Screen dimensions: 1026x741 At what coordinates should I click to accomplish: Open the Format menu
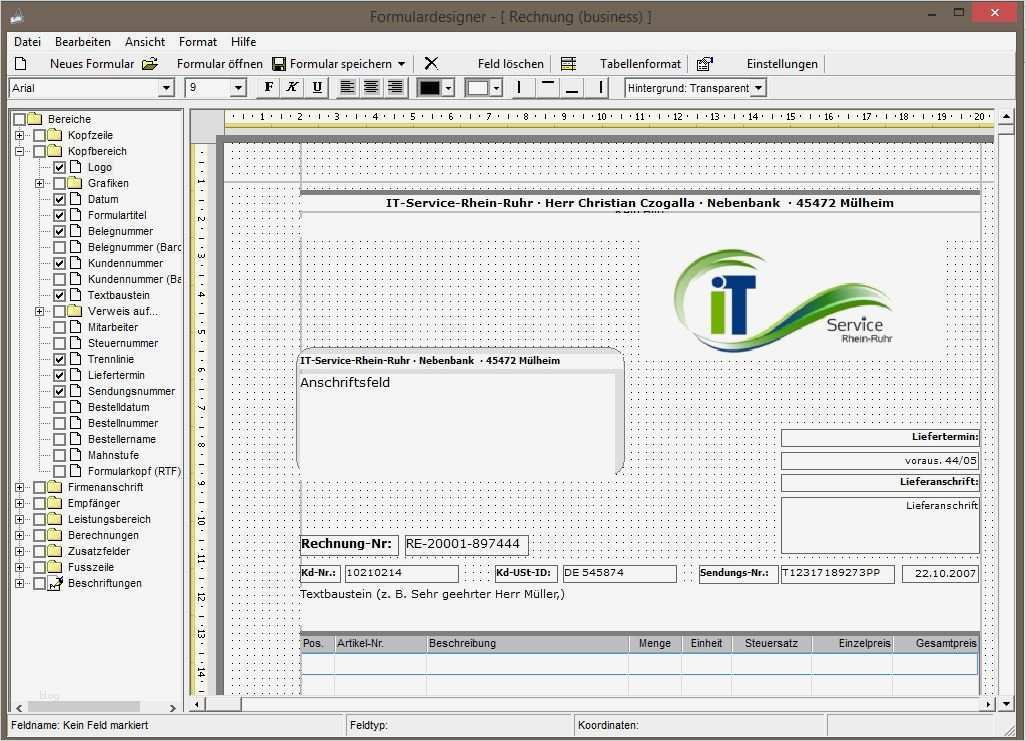(197, 41)
